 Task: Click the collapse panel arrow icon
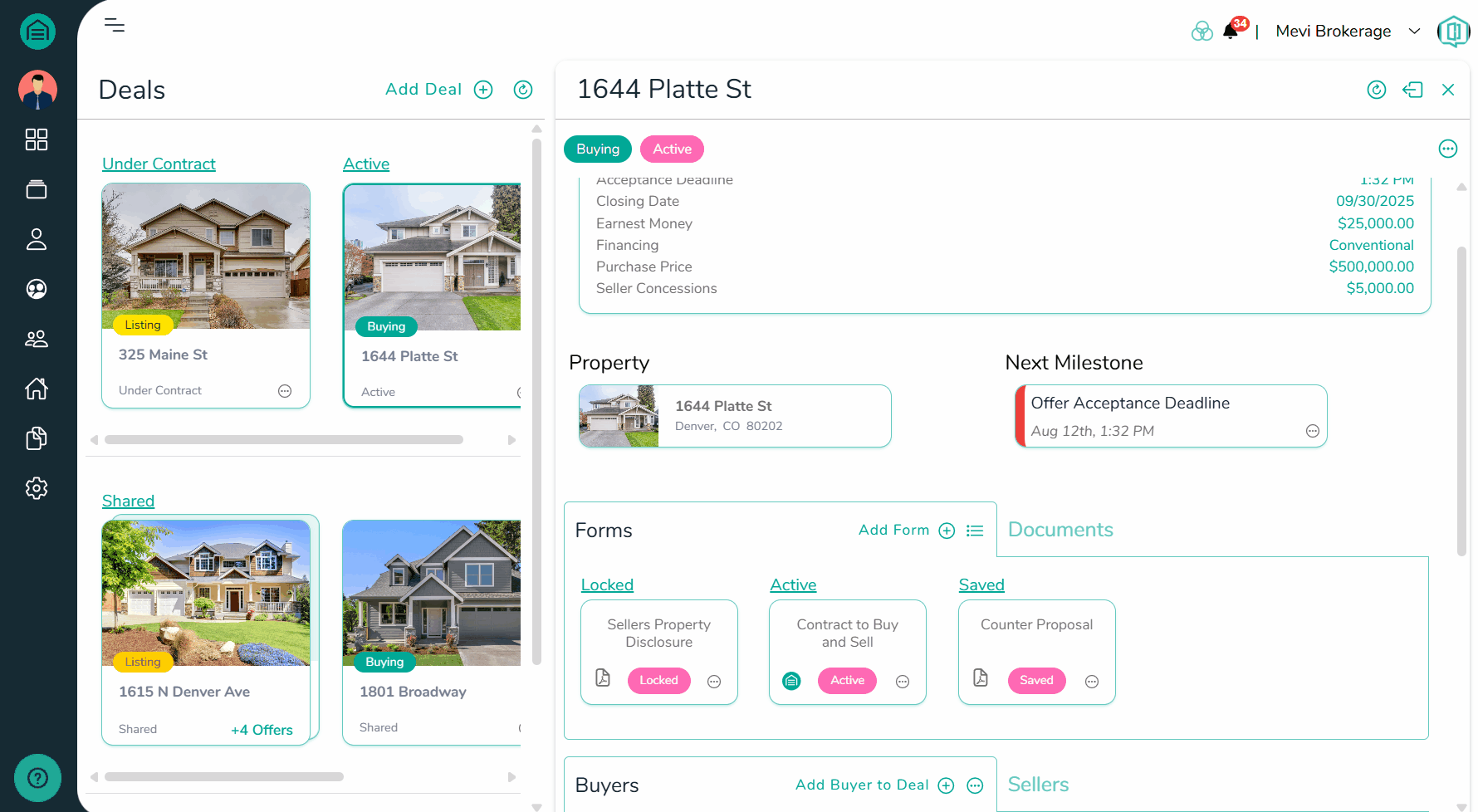coord(1412,90)
